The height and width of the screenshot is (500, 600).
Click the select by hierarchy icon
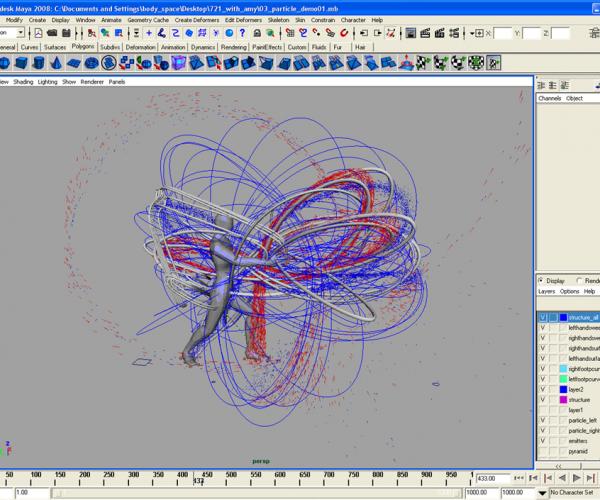[91, 33]
